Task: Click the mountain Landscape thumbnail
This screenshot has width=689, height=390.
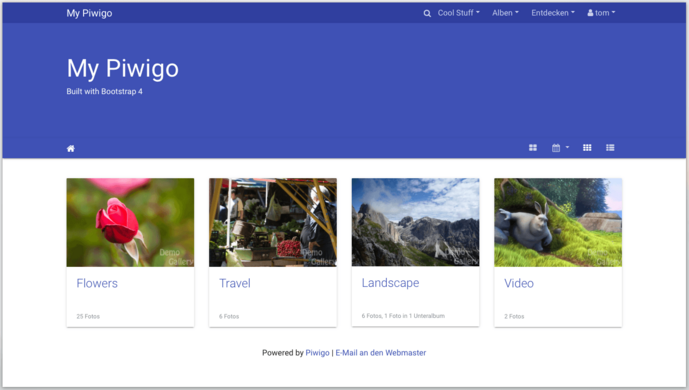Action: click(415, 222)
